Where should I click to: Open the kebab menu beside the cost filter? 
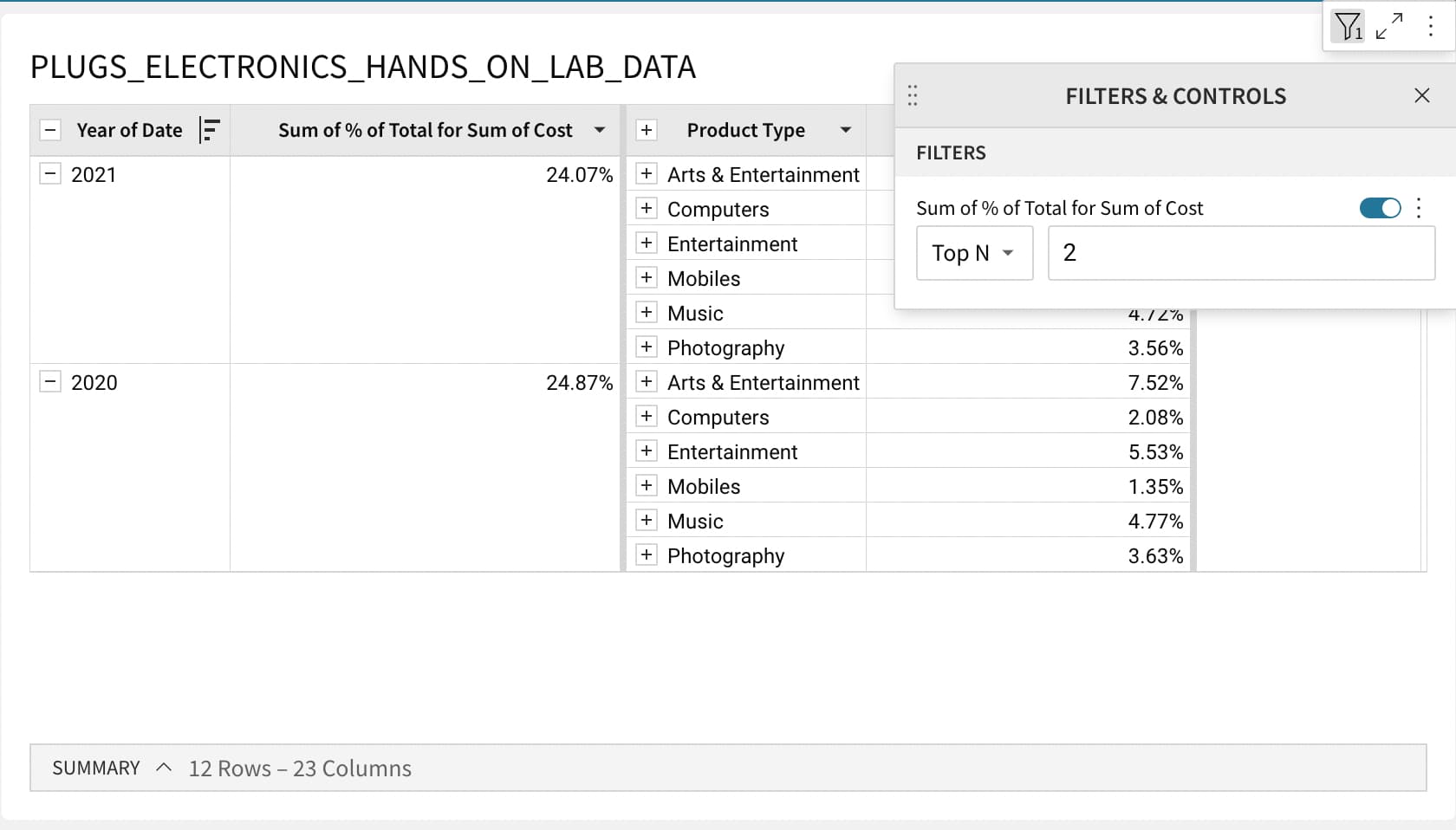click(1419, 208)
